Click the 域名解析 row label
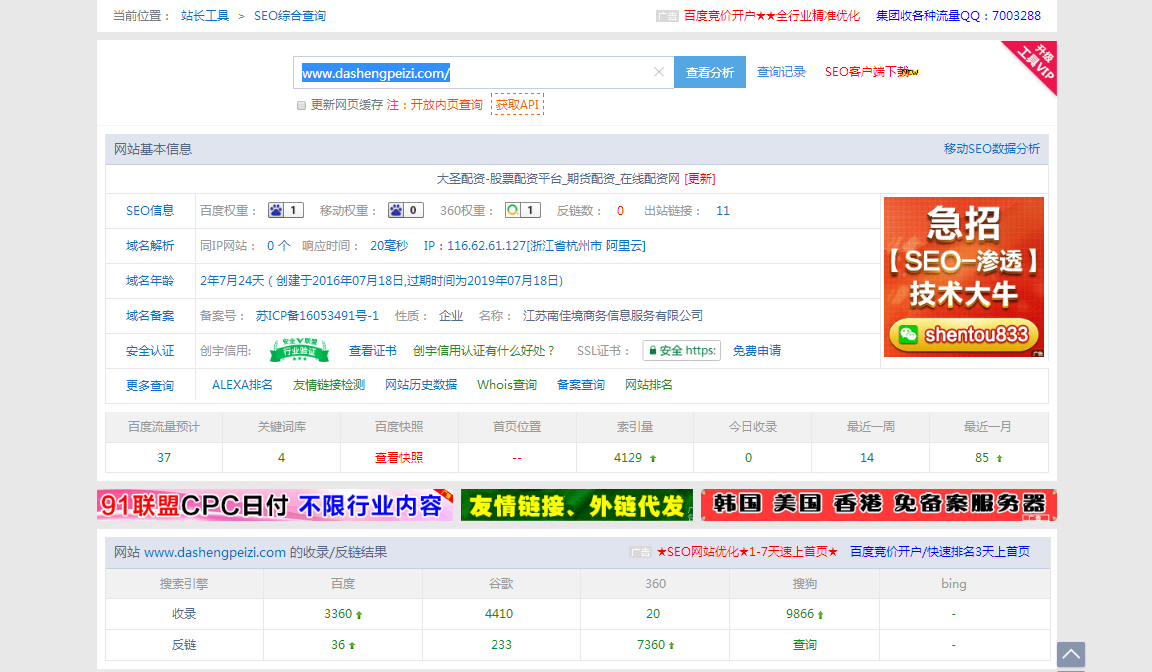 pos(150,246)
